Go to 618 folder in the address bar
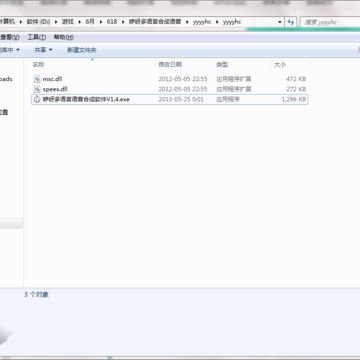This screenshot has height=360, width=360. tap(112, 22)
